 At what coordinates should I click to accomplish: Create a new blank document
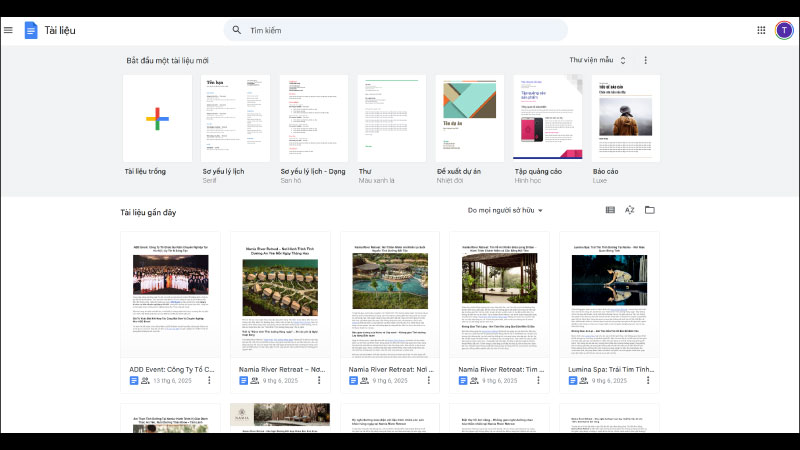[157, 118]
